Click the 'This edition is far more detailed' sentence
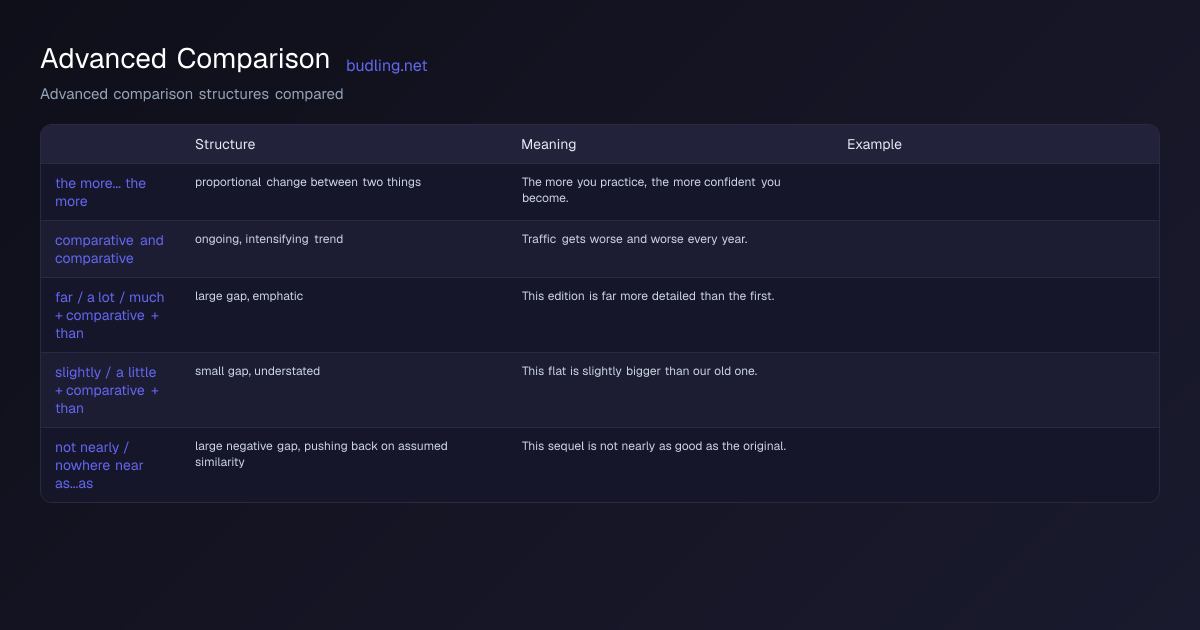Image resolution: width=1200 pixels, height=630 pixels. coord(648,296)
